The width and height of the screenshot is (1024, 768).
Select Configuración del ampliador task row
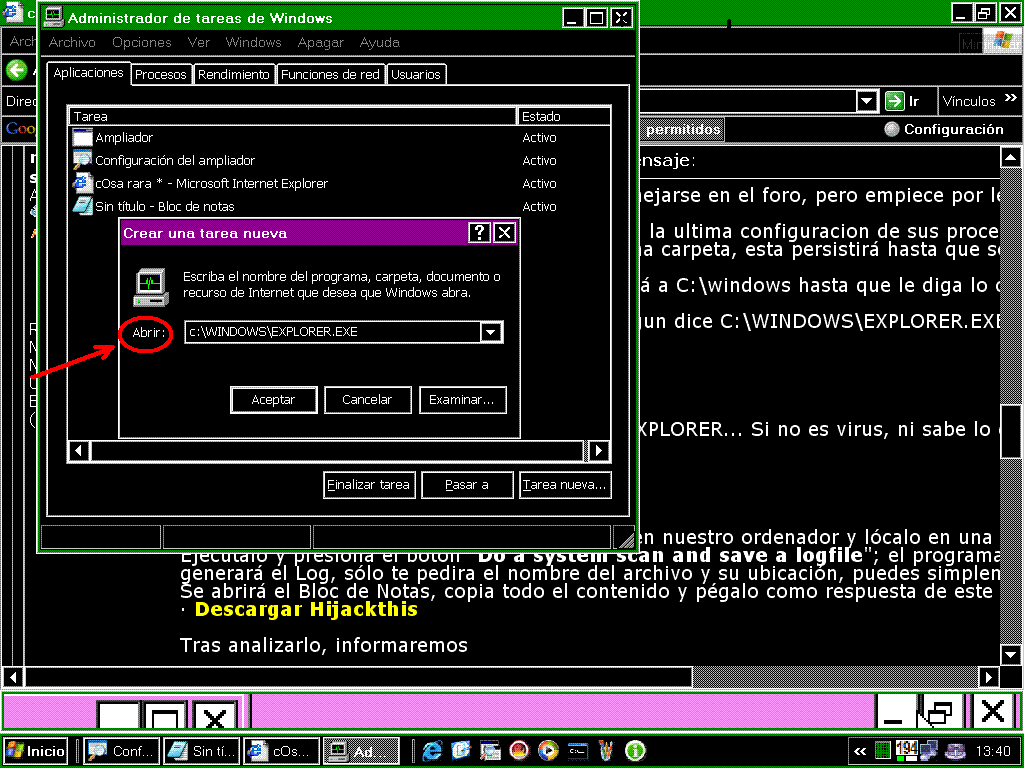pyautogui.click(x=340, y=161)
